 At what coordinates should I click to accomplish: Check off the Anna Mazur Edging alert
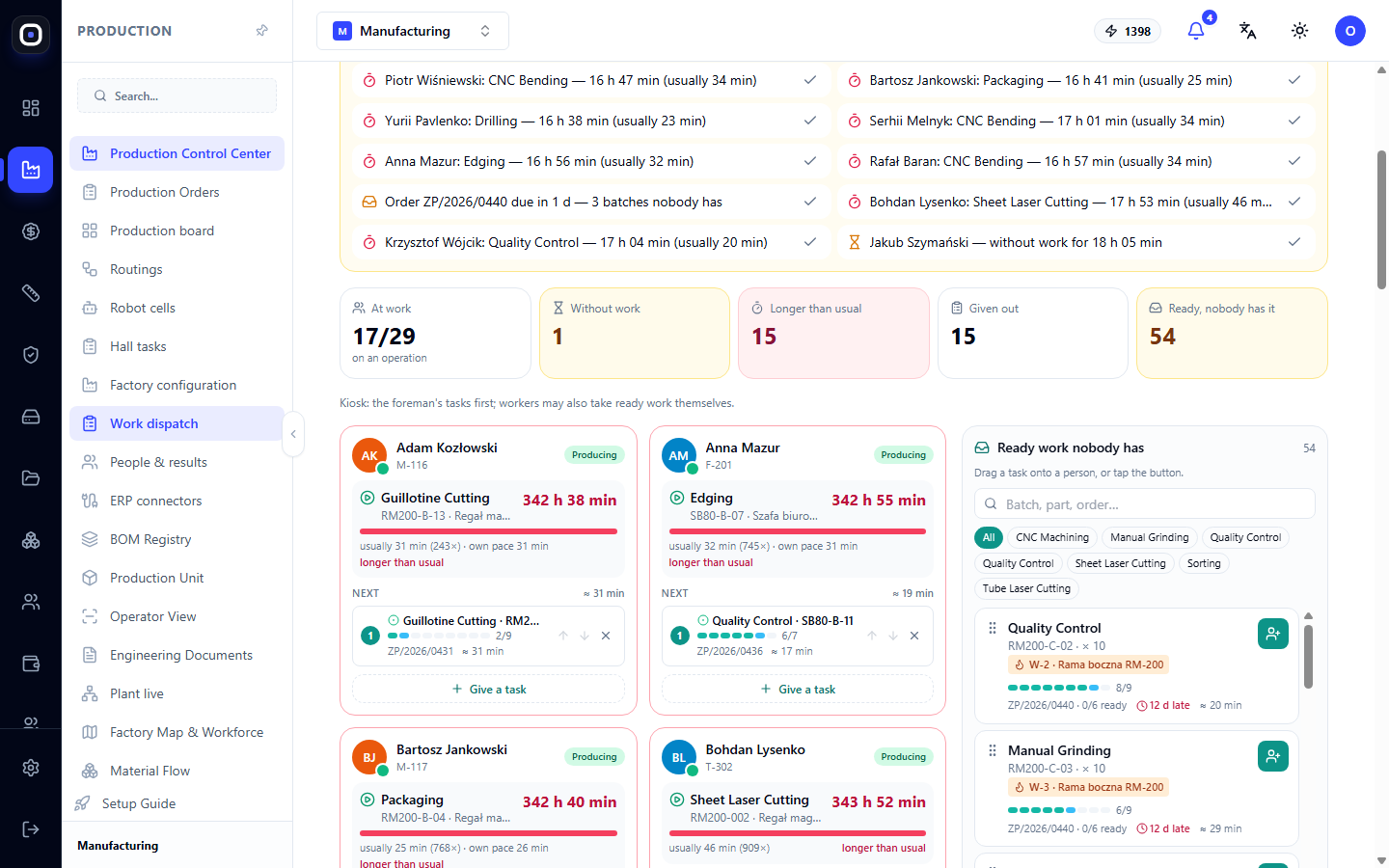click(810, 161)
